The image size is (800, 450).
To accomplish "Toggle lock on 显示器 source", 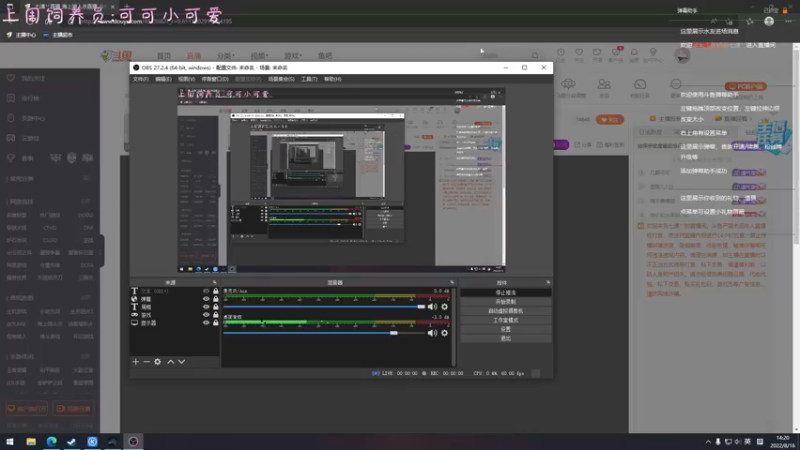I will click(x=215, y=323).
